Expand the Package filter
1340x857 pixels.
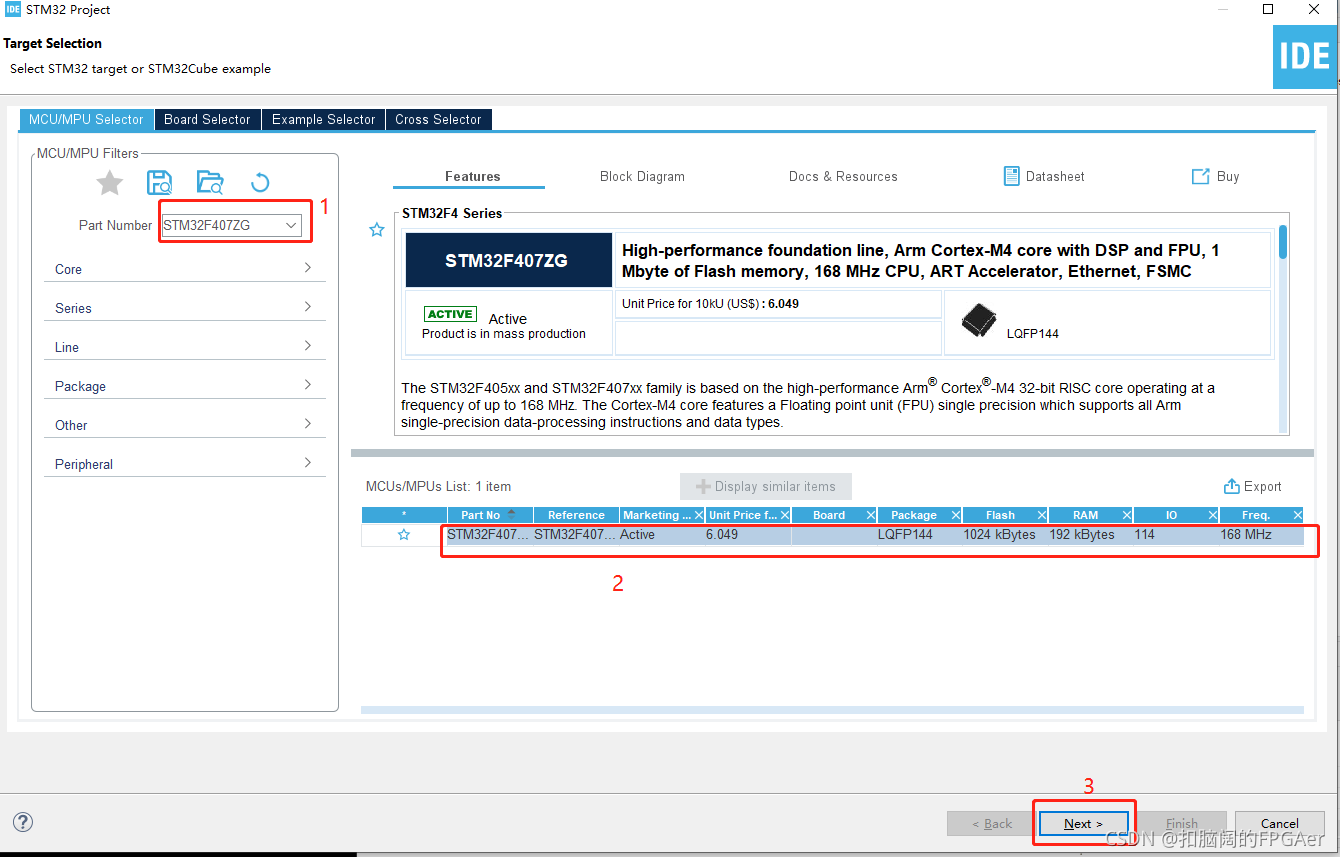pyautogui.click(x=185, y=385)
